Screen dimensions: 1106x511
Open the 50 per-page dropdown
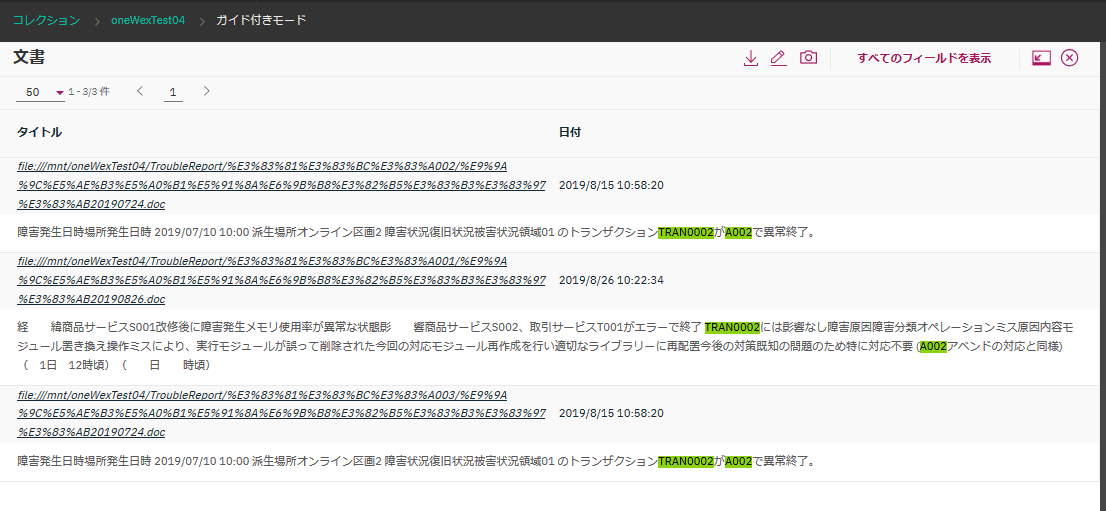coord(40,92)
